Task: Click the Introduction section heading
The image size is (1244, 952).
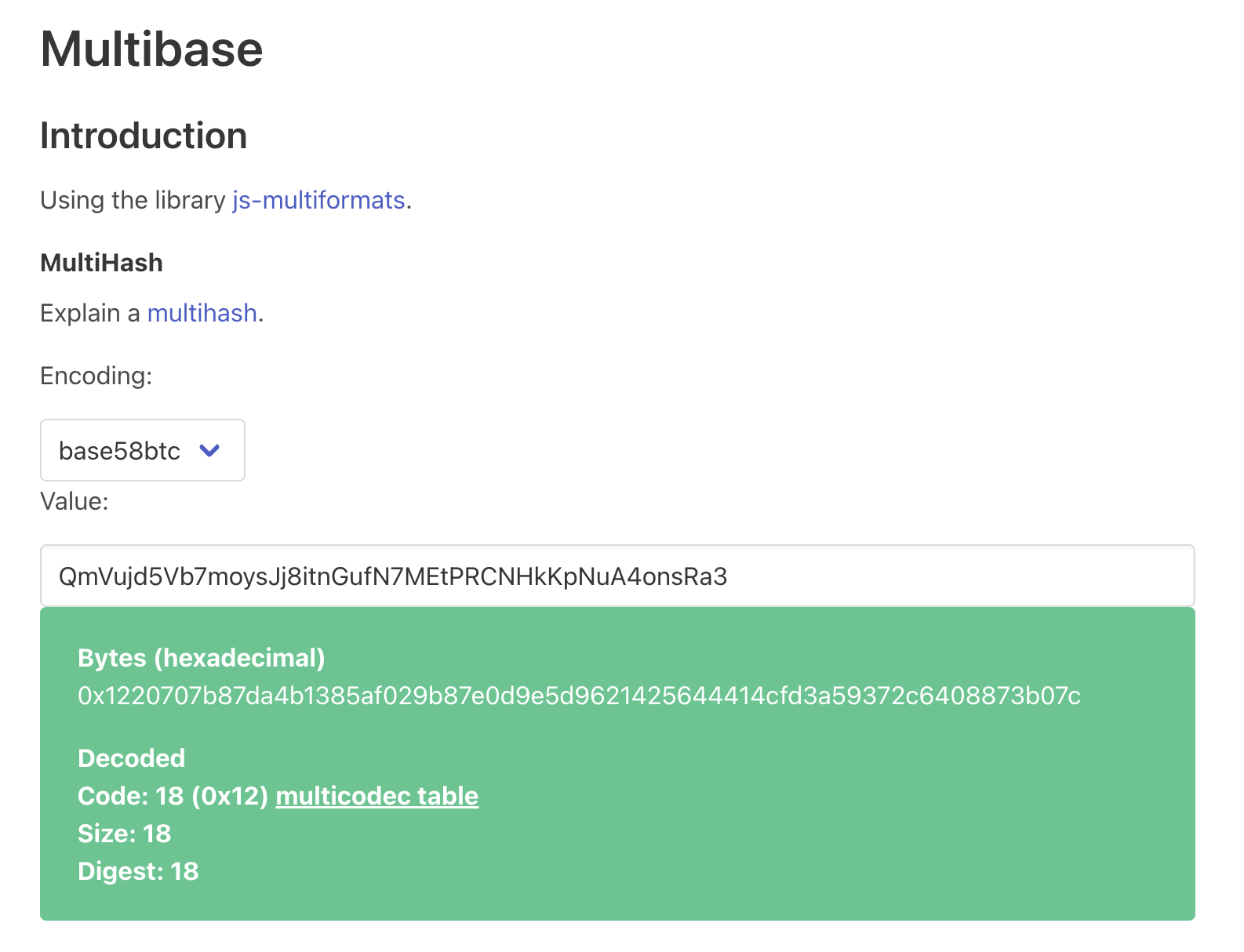Action: (144, 135)
